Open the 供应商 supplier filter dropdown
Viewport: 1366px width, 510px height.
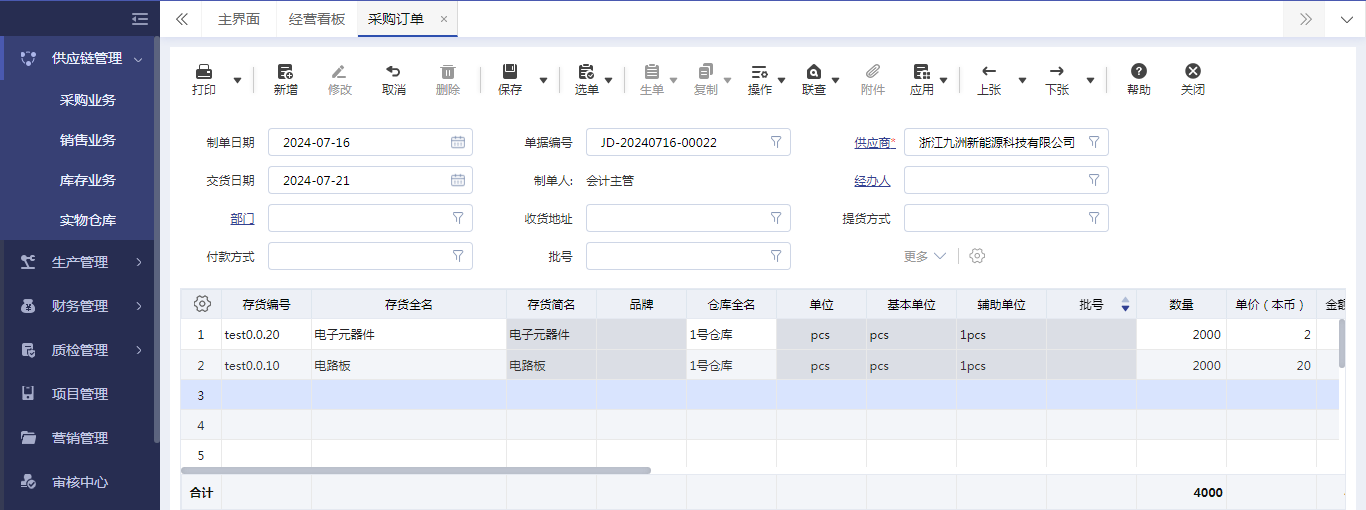click(1093, 143)
